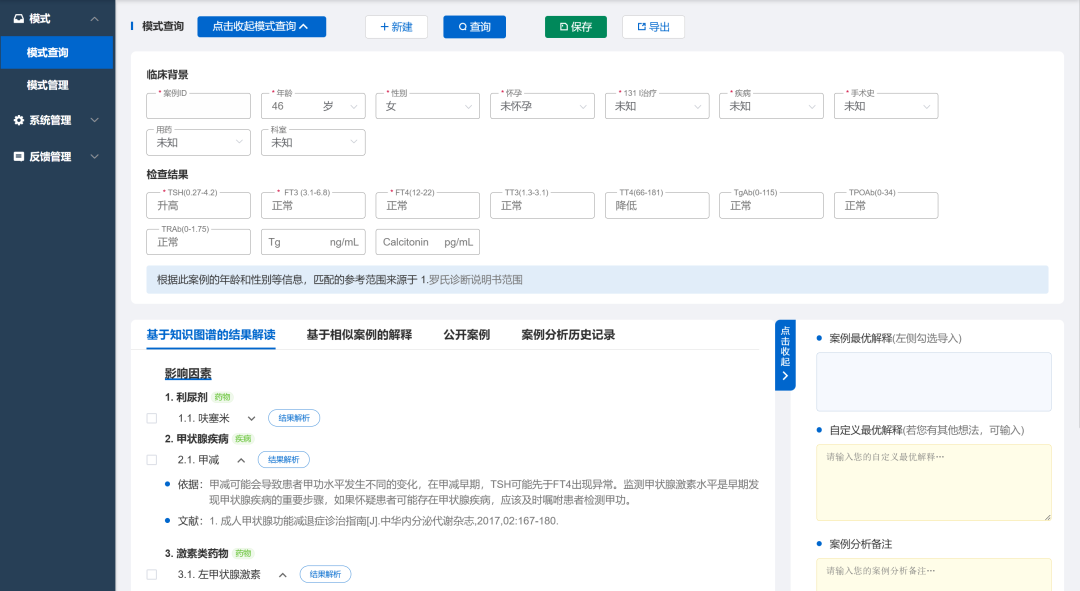Switch to 基于相似案例的解释 tab

coord(359,335)
